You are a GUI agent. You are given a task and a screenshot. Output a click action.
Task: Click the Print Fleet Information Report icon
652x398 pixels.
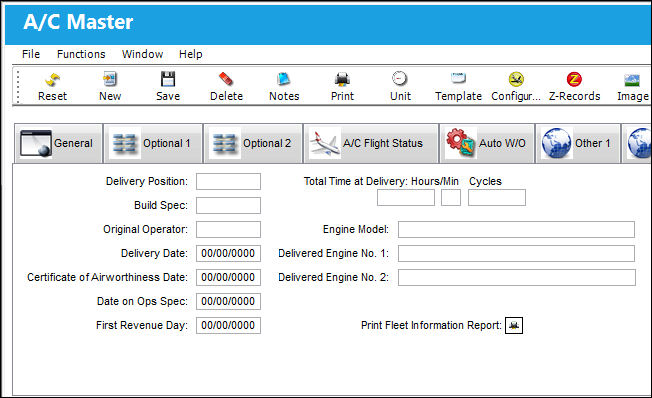514,325
